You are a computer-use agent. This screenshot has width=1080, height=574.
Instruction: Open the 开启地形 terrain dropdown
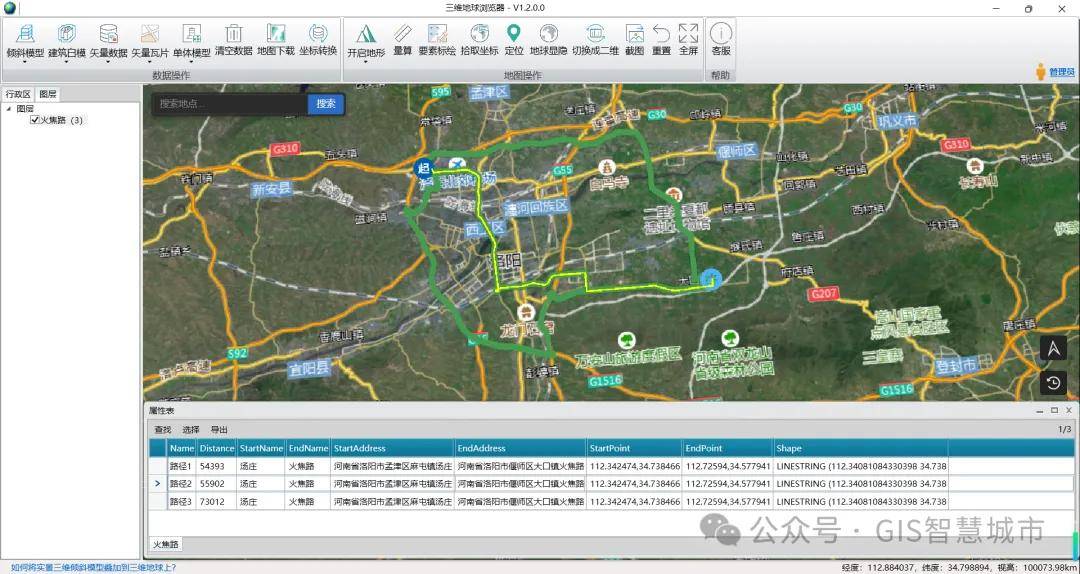366,62
